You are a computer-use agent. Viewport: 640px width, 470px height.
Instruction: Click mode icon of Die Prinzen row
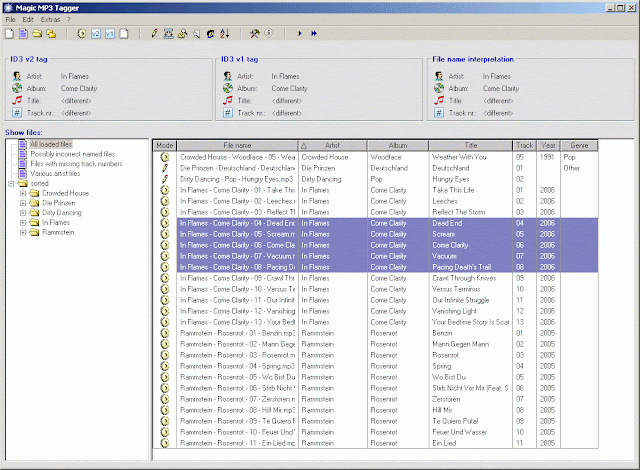(165, 168)
